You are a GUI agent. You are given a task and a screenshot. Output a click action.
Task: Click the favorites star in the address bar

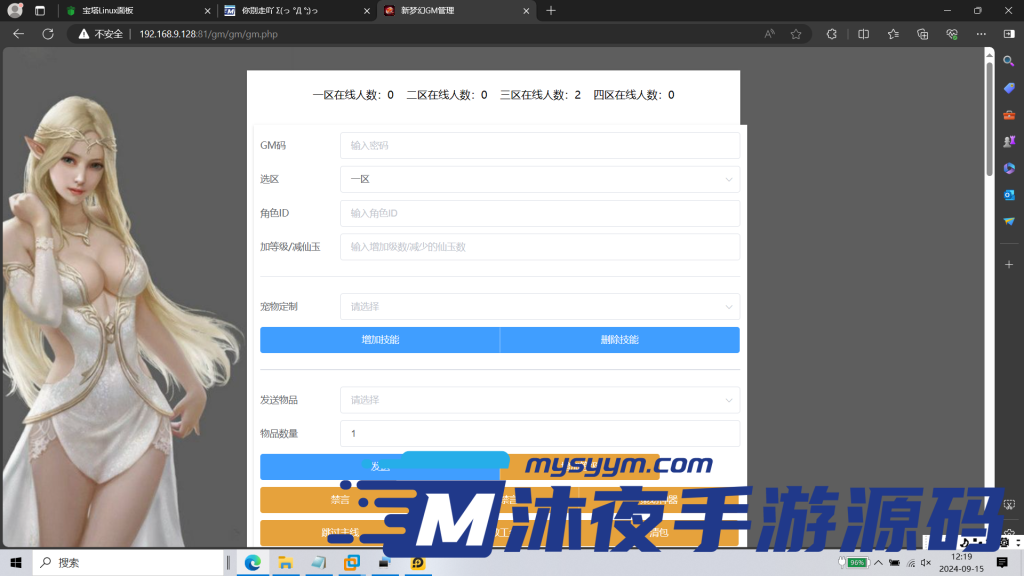pyautogui.click(x=795, y=33)
